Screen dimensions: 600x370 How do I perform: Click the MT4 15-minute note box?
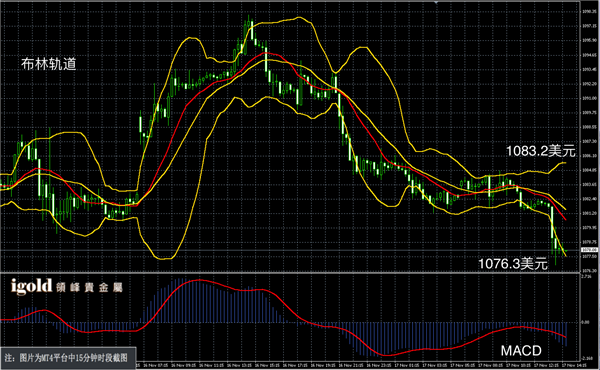tap(68, 358)
